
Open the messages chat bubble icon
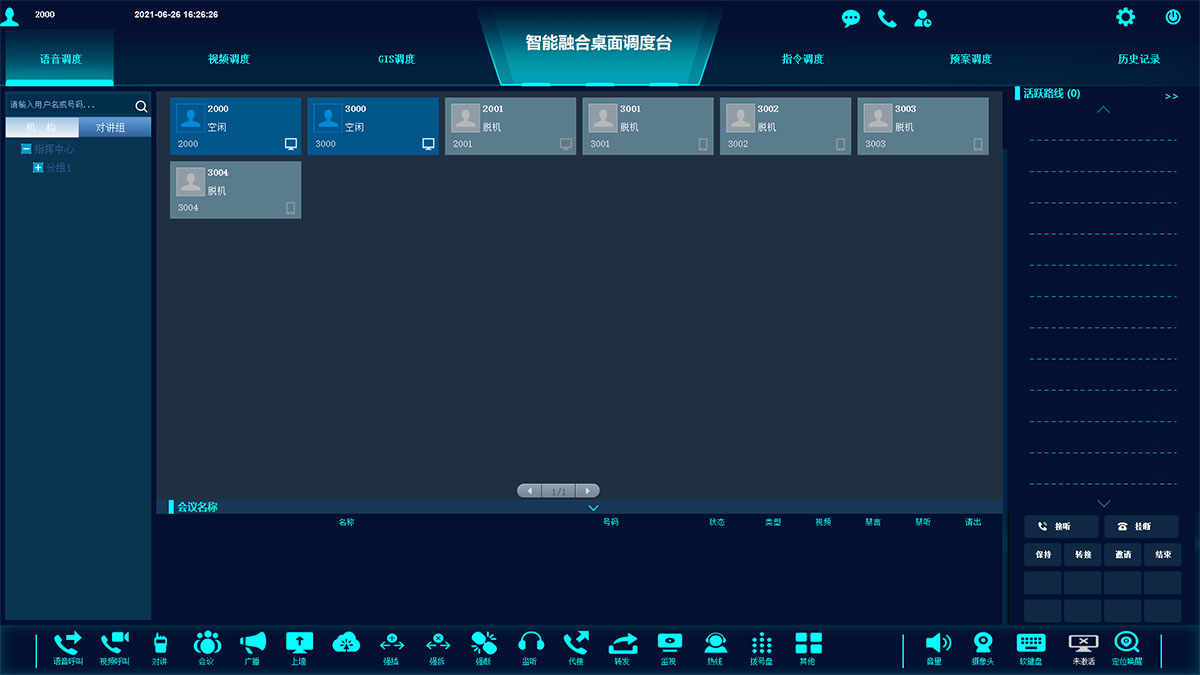pyautogui.click(x=851, y=18)
